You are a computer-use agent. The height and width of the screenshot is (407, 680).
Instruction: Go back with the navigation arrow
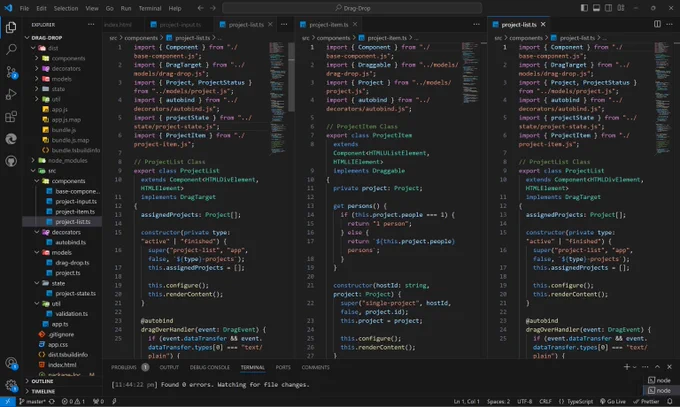pyautogui.click(x=200, y=8)
